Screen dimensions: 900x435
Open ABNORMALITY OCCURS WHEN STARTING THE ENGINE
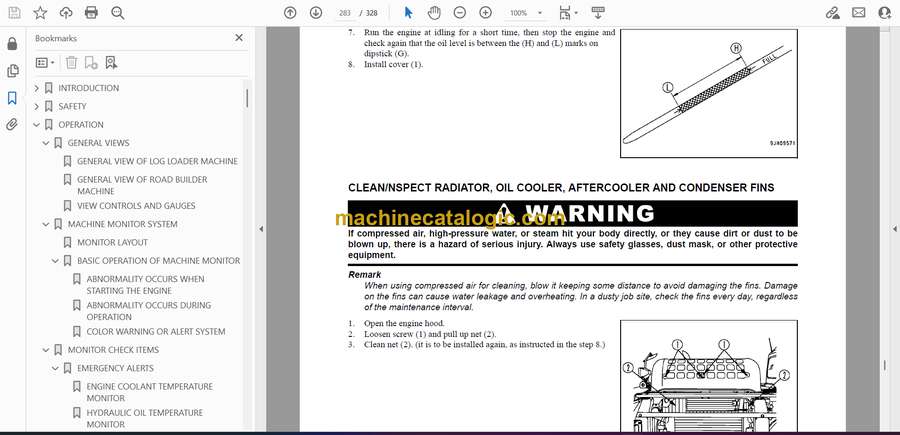click(145, 285)
